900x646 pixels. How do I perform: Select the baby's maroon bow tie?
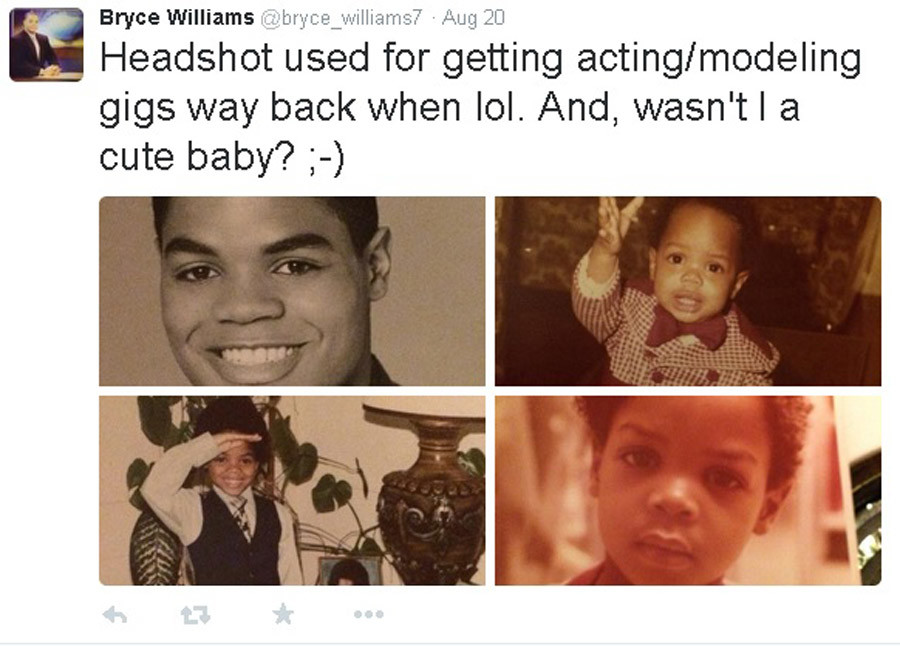pyautogui.click(x=686, y=330)
